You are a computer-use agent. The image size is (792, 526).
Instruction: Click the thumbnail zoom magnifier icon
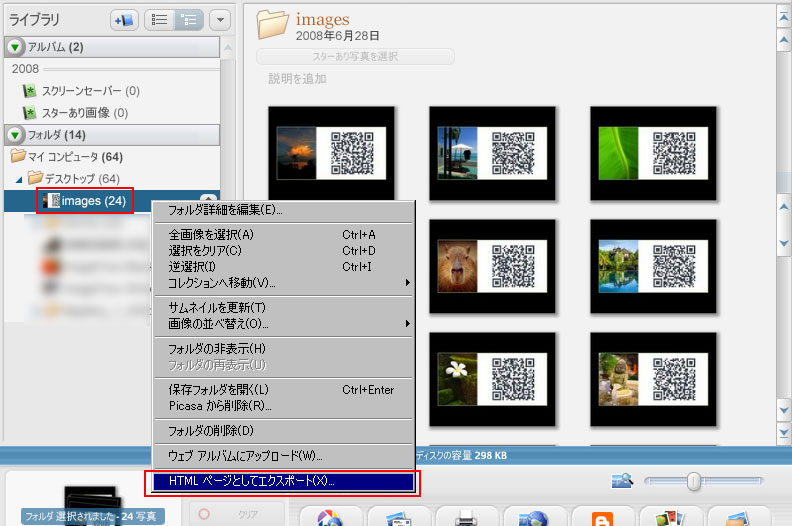pyautogui.click(x=622, y=481)
